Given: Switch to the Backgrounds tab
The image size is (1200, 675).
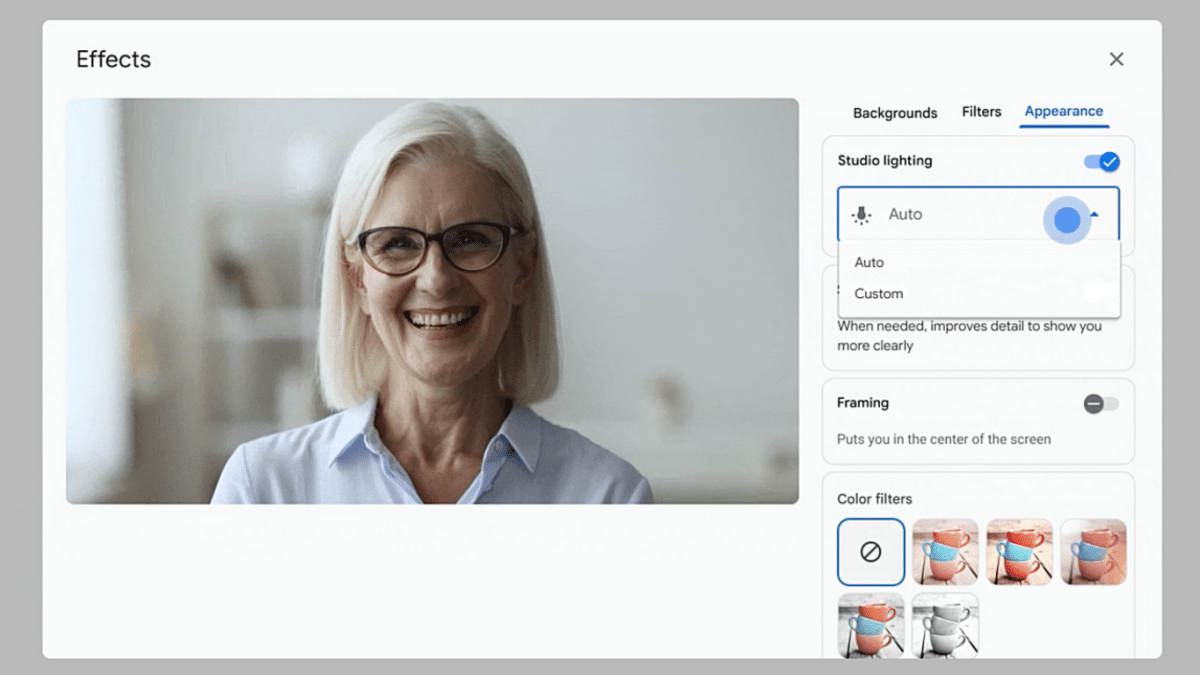Looking at the screenshot, I should 895,113.
